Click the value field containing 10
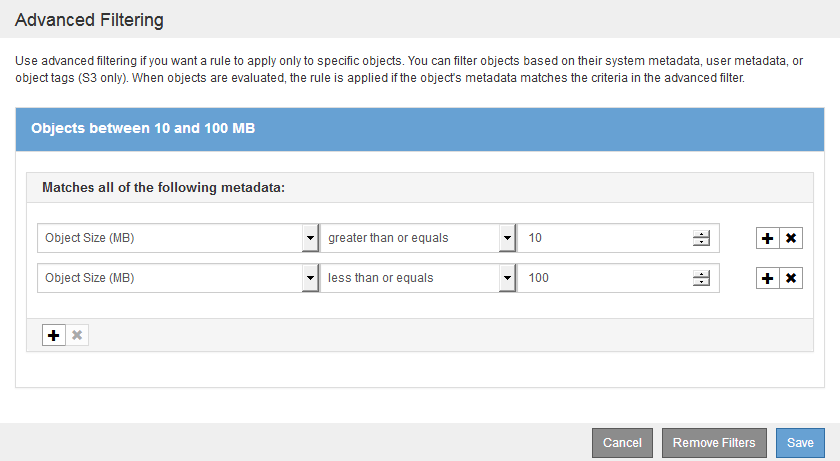This screenshot has height=461, width=840. [605, 238]
